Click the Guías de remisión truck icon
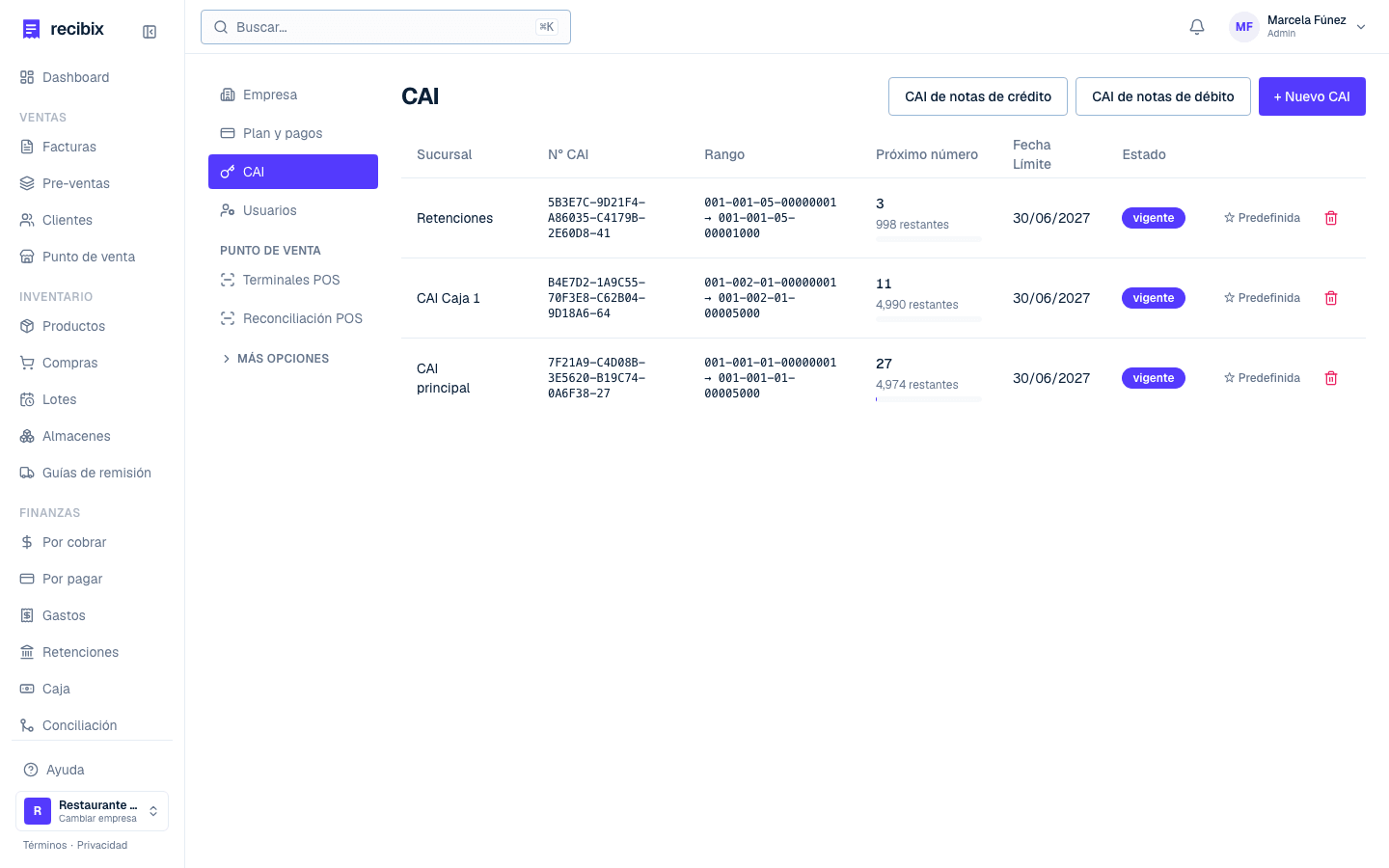1389x868 pixels. pyautogui.click(x=27, y=473)
